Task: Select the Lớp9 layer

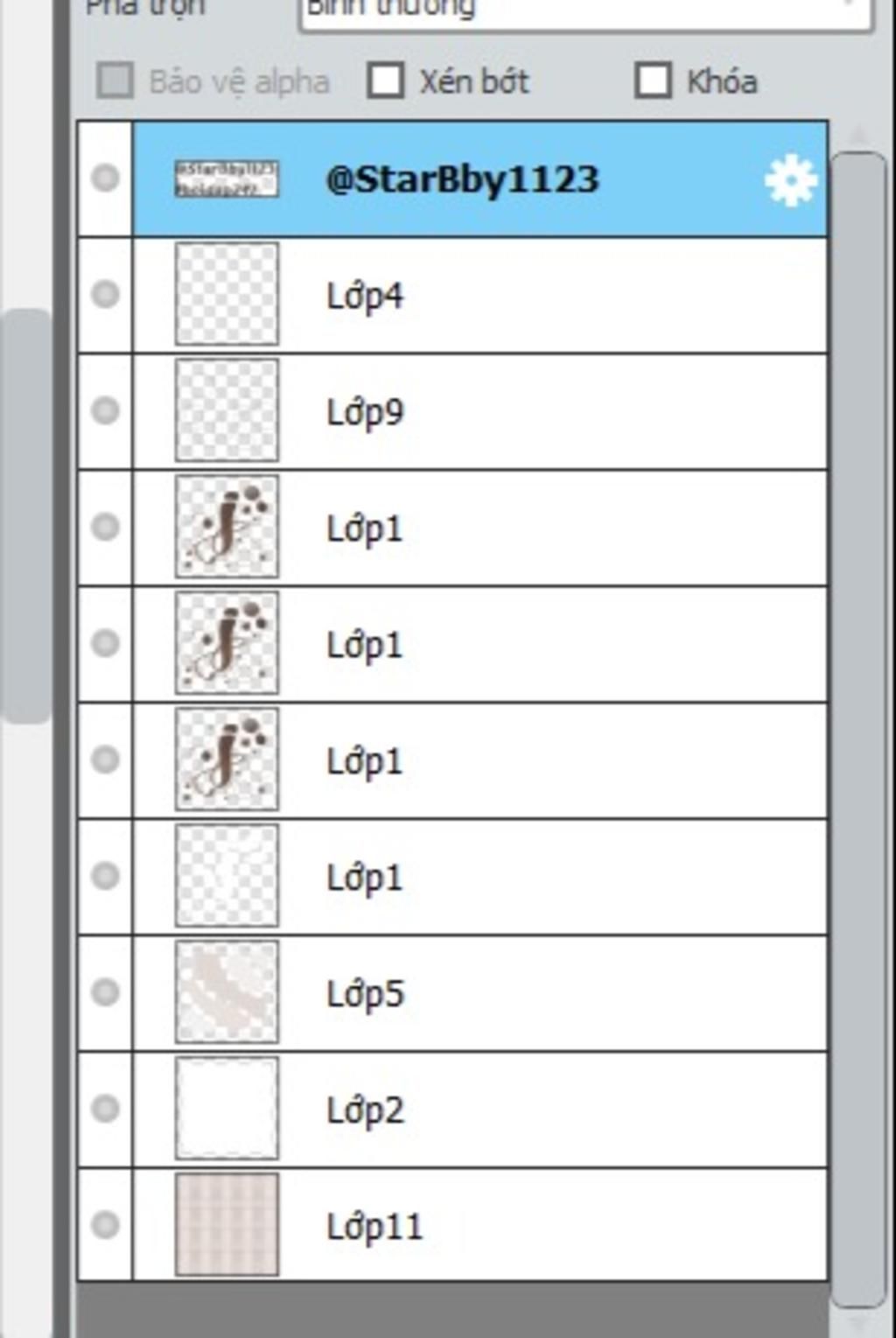Action: (x=479, y=411)
